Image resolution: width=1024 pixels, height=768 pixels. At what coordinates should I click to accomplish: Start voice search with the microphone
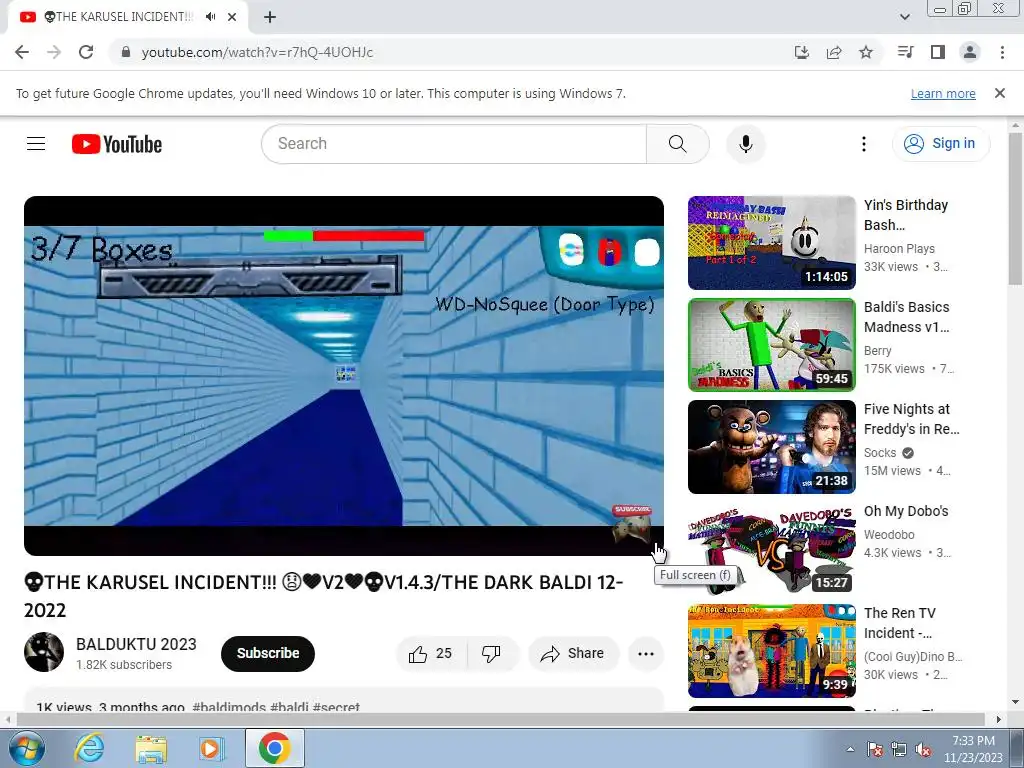[746, 144]
